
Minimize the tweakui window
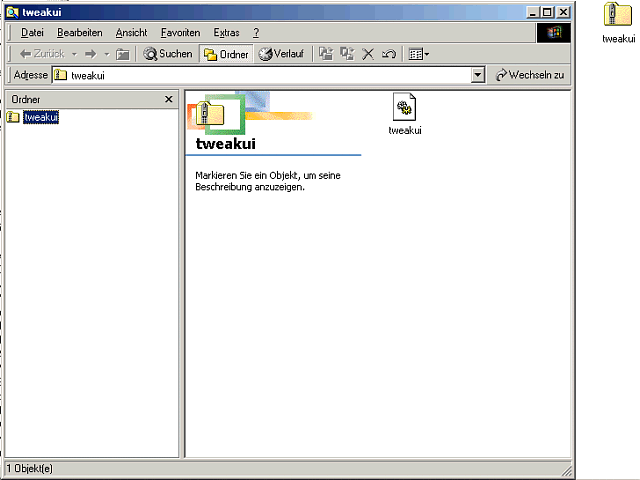click(532, 12)
